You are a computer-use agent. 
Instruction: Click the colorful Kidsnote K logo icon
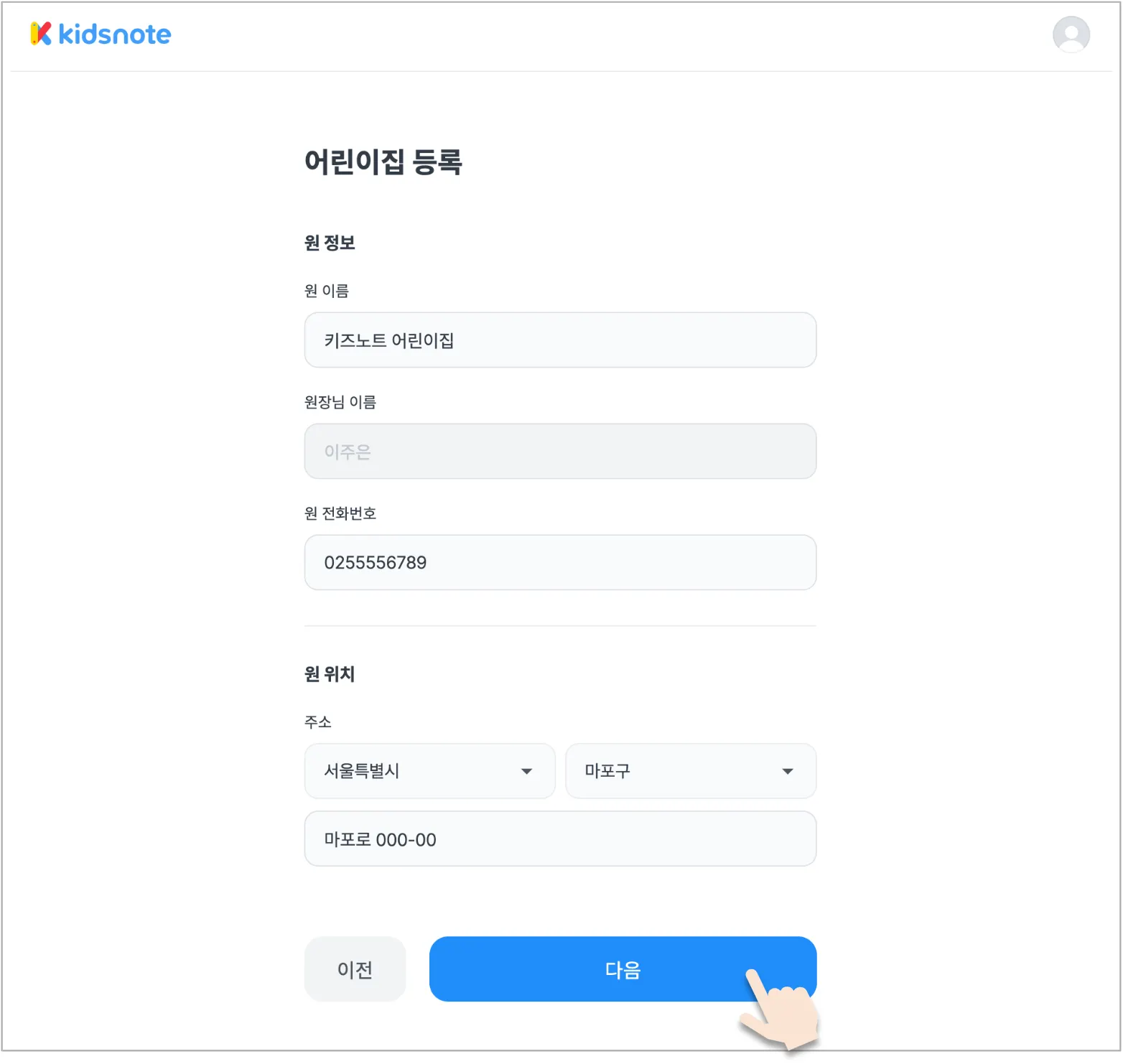tap(40, 34)
